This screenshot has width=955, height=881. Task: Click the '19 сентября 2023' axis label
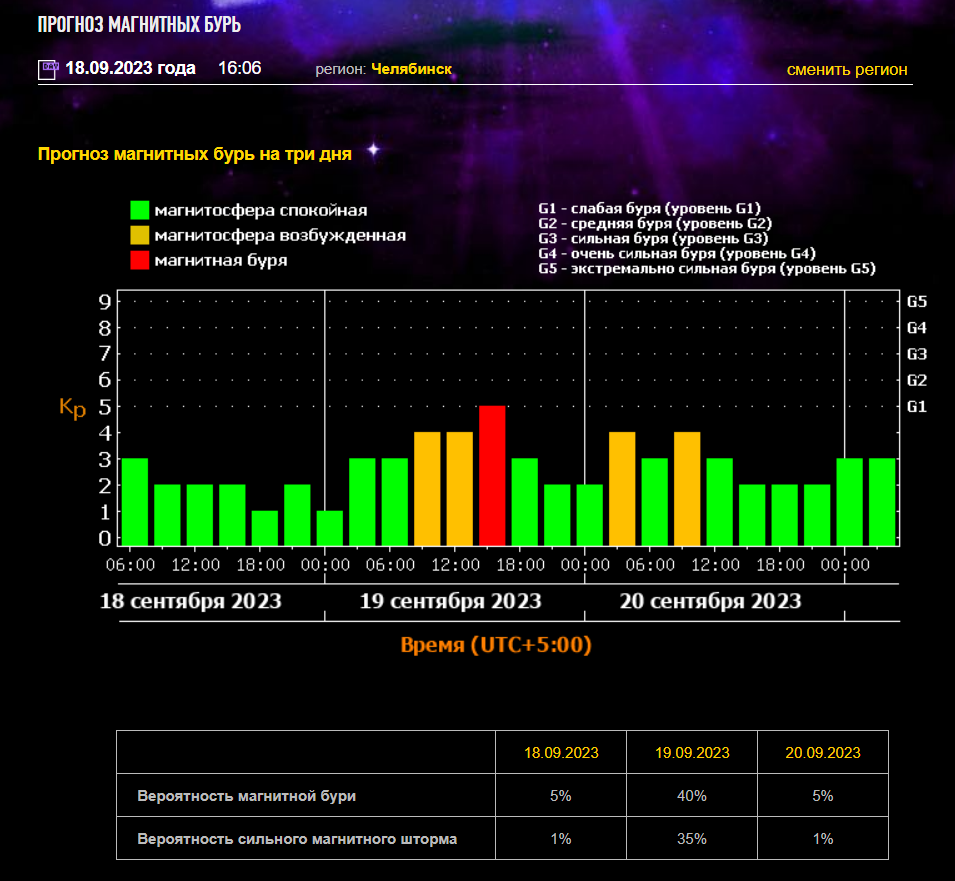click(x=450, y=601)
